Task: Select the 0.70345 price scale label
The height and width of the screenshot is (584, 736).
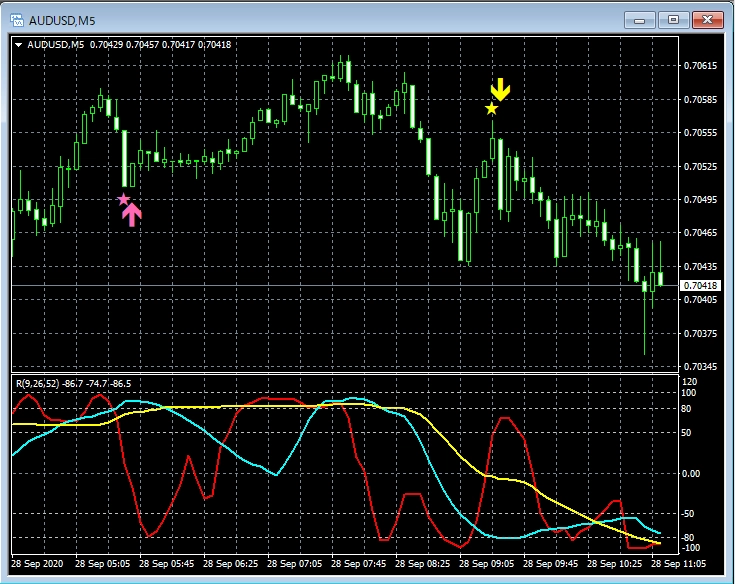Action: 700,368
